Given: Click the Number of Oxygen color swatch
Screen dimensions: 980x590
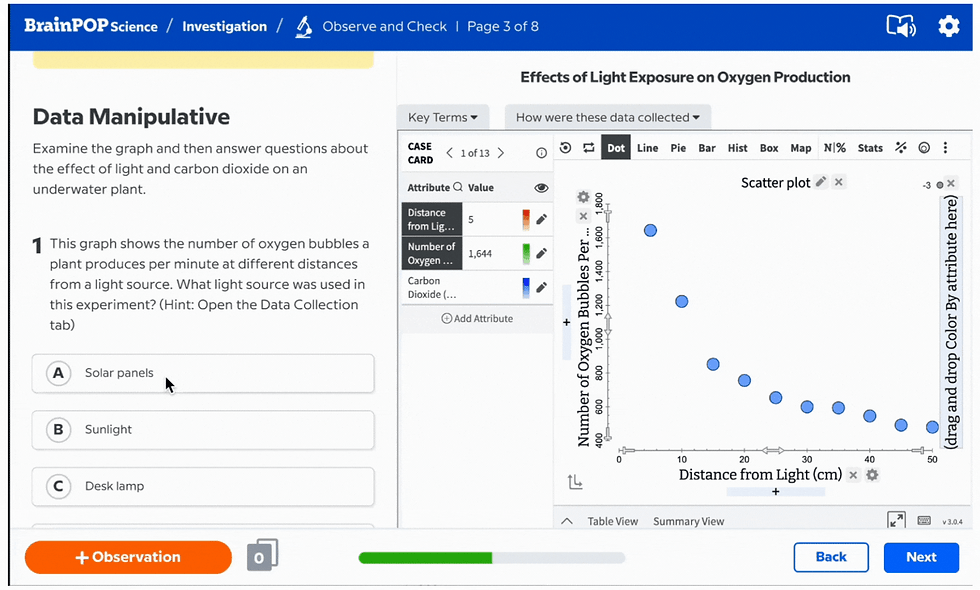Looking at the screenshot, I should (x=526, y=253).
